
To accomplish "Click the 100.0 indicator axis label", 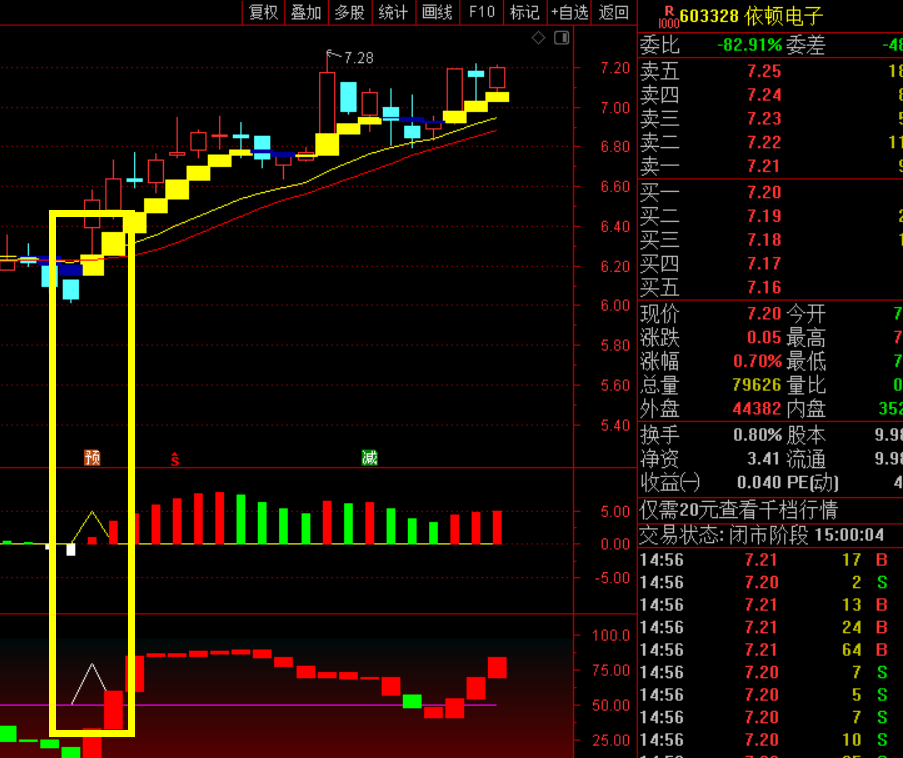I will click(x=611, y=635).
